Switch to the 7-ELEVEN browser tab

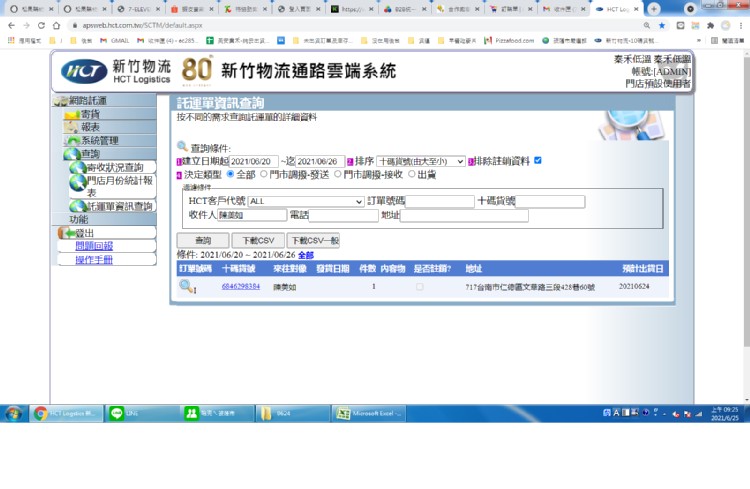point(139,9)
